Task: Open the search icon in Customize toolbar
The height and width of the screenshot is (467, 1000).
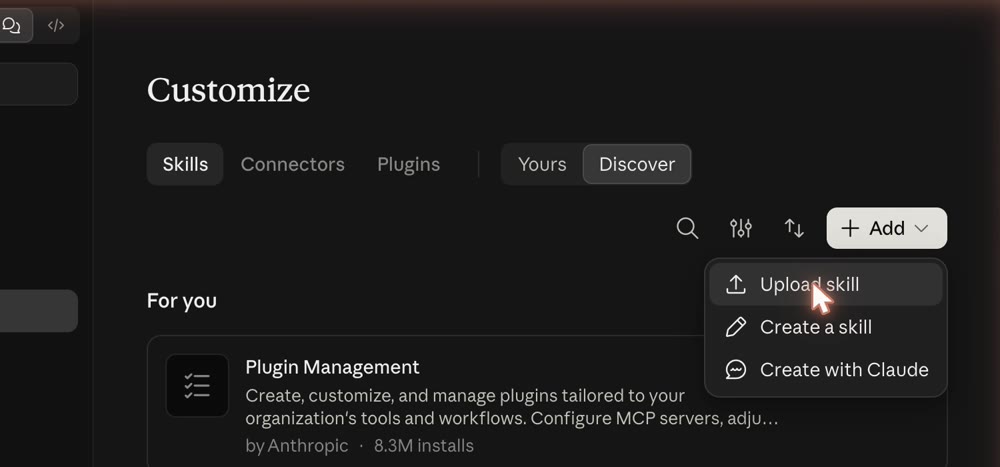Action: tap(687, 228)
